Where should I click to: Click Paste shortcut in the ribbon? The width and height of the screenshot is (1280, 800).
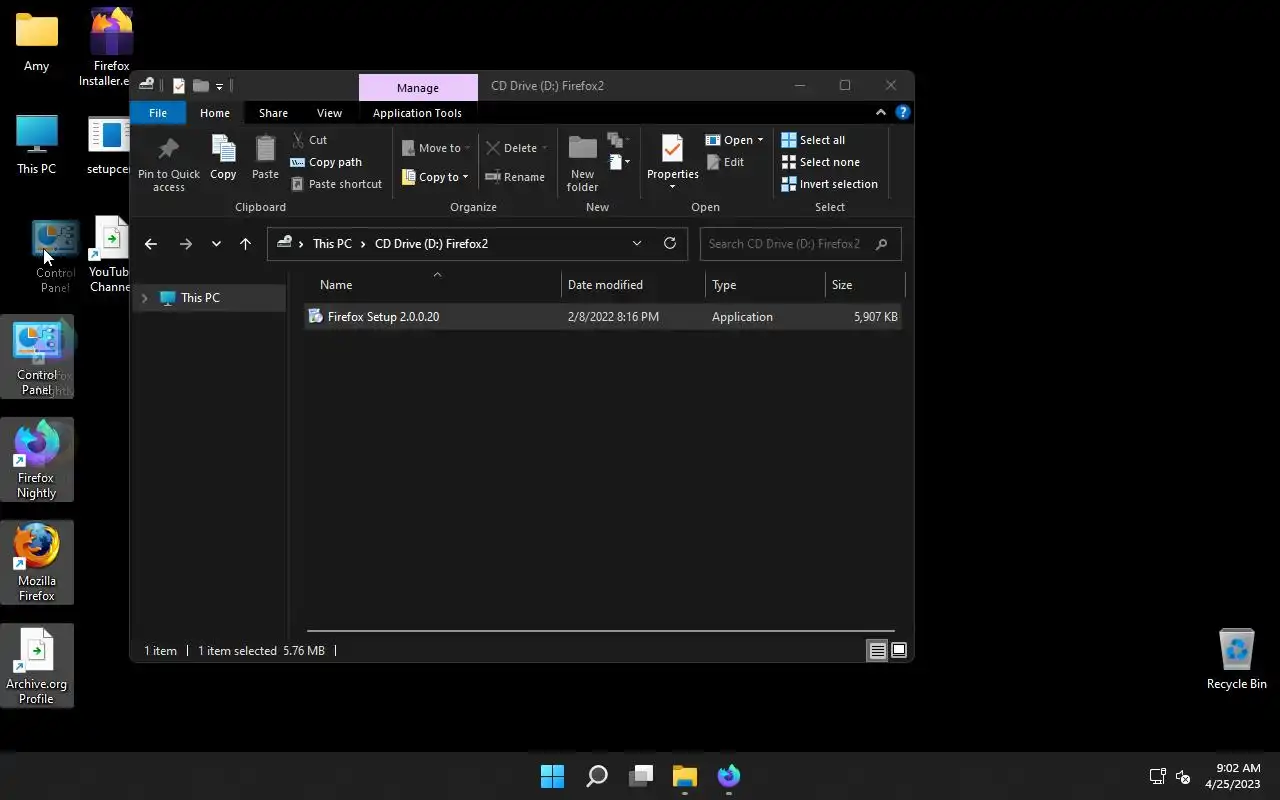tap(336, 184)
